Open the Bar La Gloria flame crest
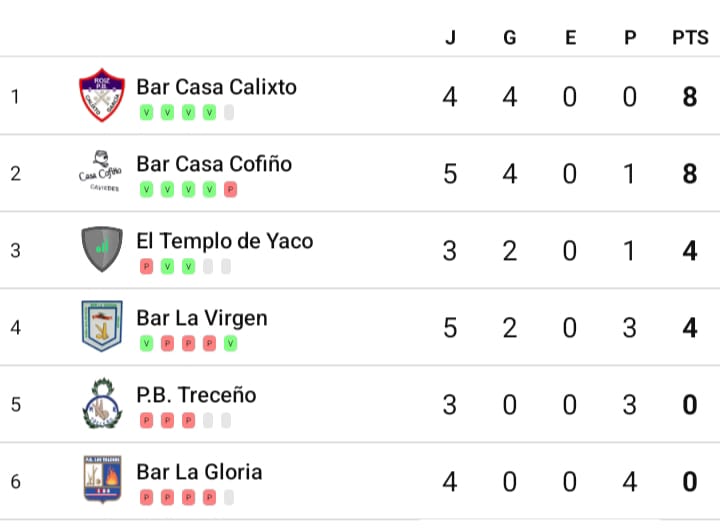 (102, 479)
